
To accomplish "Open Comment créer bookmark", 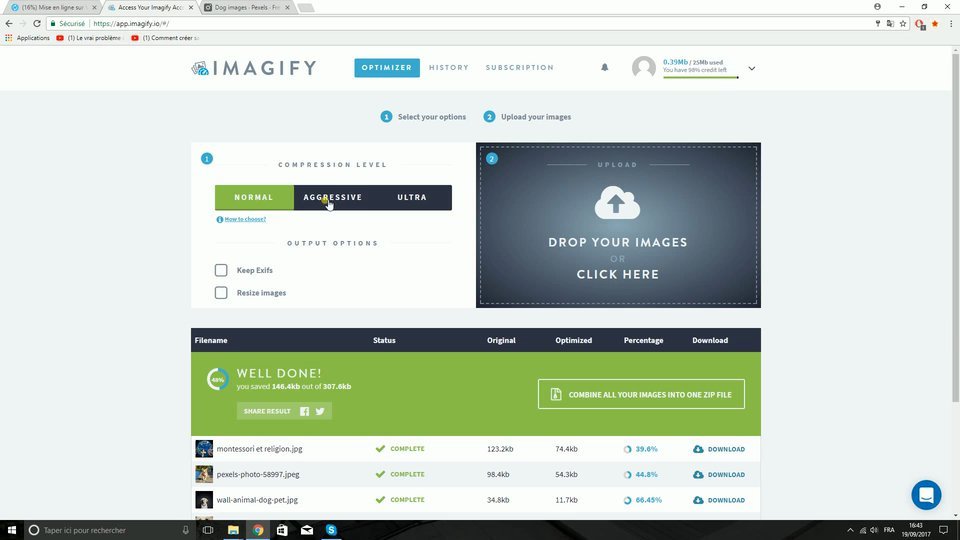I will click(x=165, y=38).
